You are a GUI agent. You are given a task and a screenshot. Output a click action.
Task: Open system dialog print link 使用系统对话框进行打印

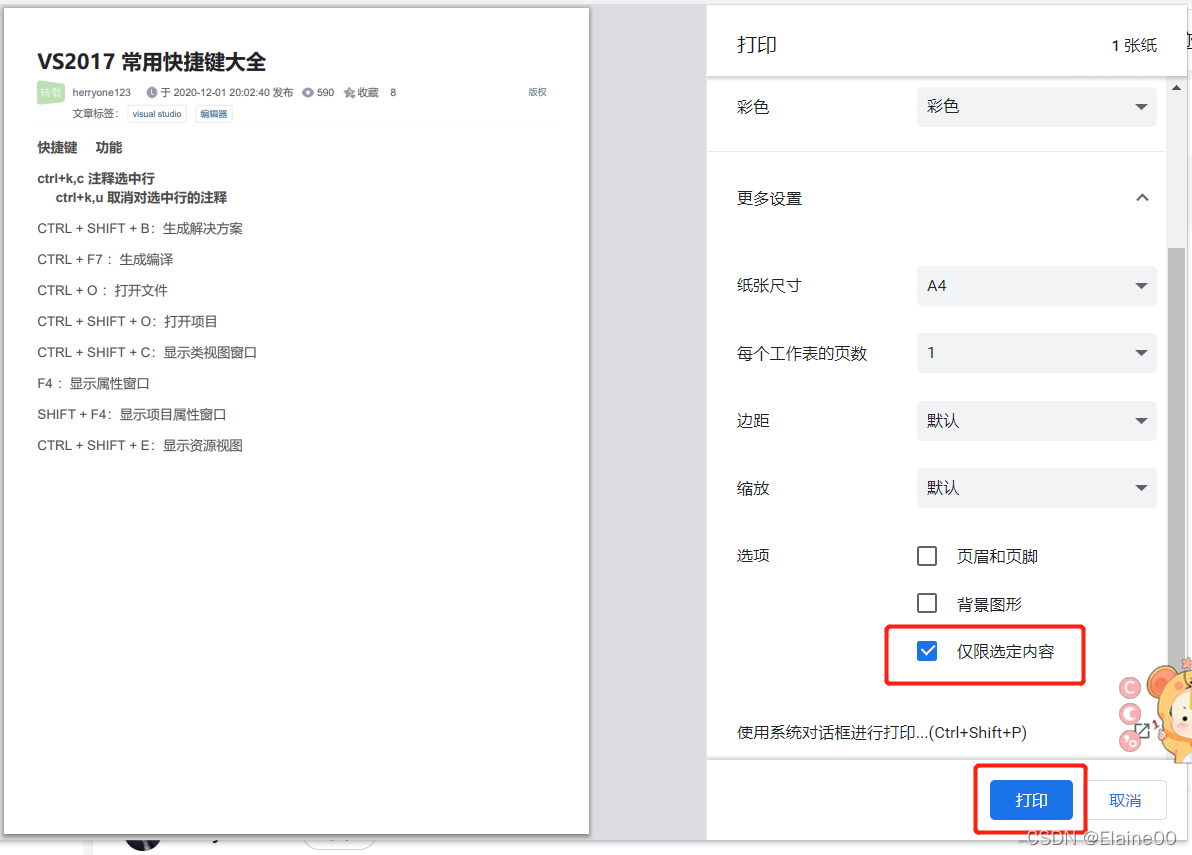point(881,733)
